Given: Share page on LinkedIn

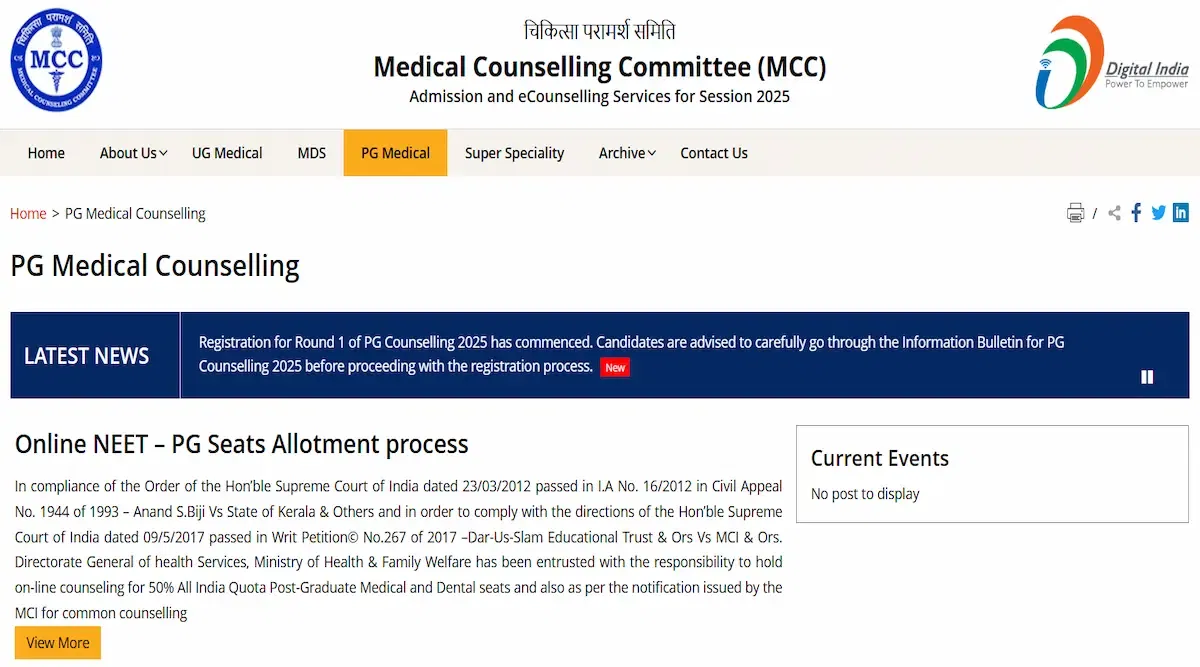Looking at the screenshot, I should point(1181,212).
